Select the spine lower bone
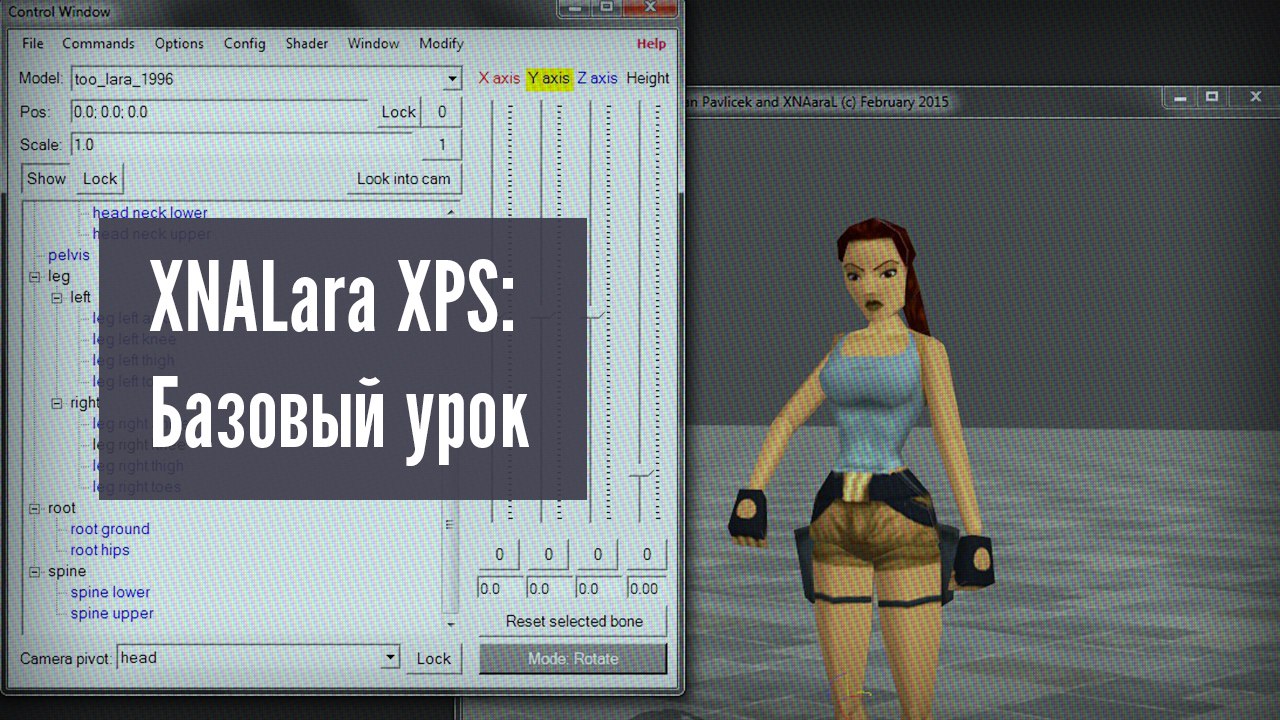 coord(110,592)
